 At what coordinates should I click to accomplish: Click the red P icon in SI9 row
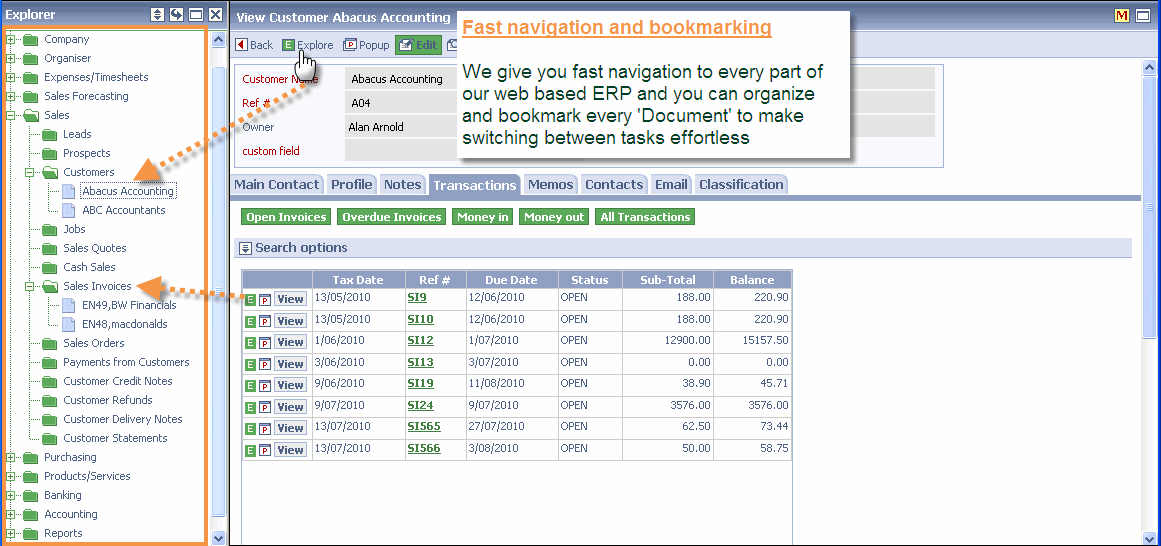264,299
